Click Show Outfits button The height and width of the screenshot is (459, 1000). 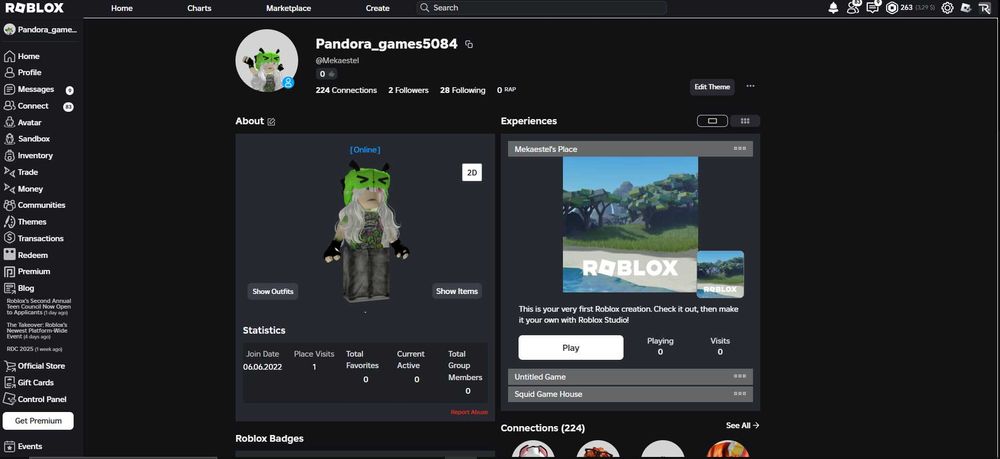coord(273,291)
